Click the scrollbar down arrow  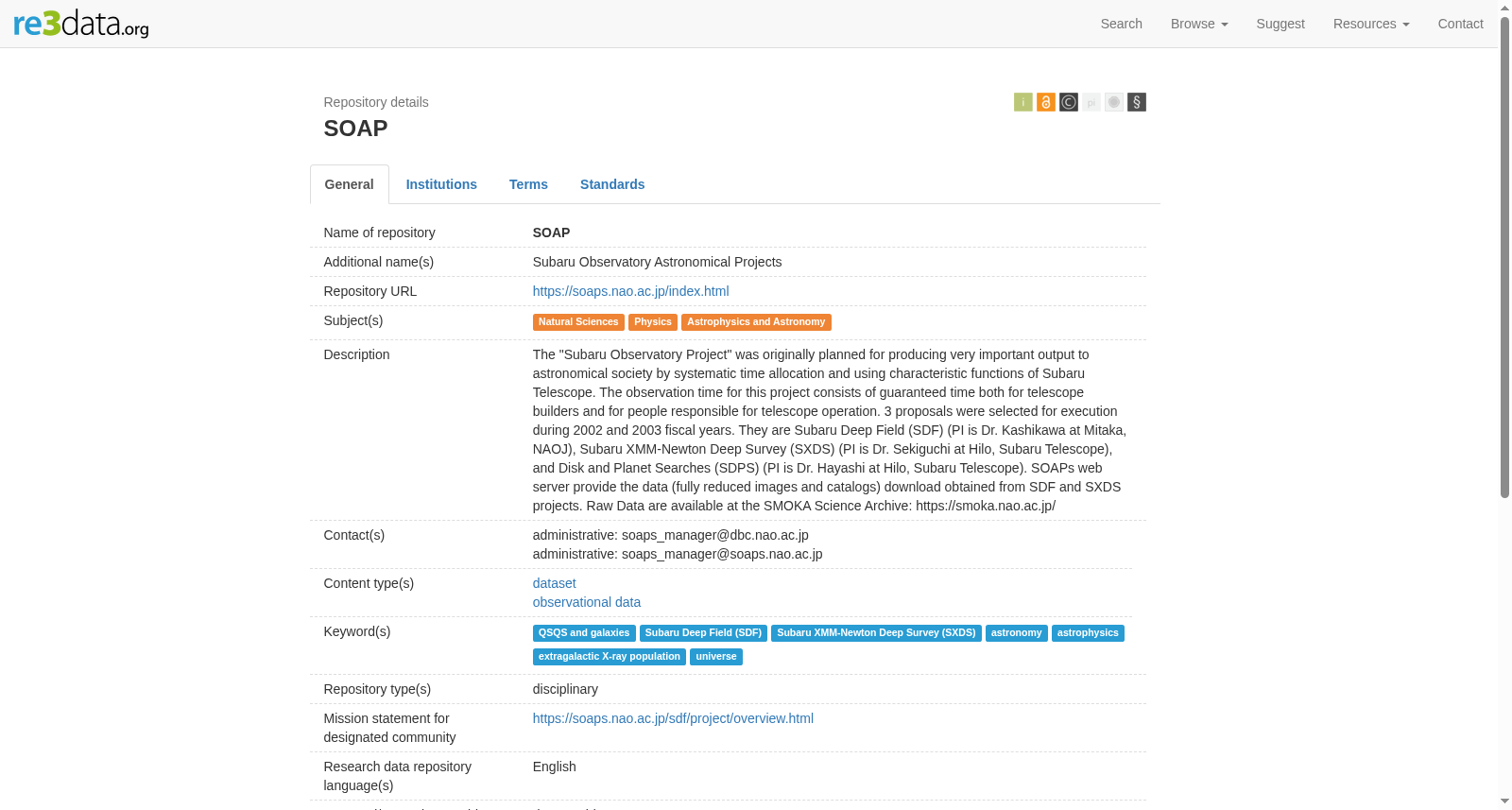coord(1505,801)
